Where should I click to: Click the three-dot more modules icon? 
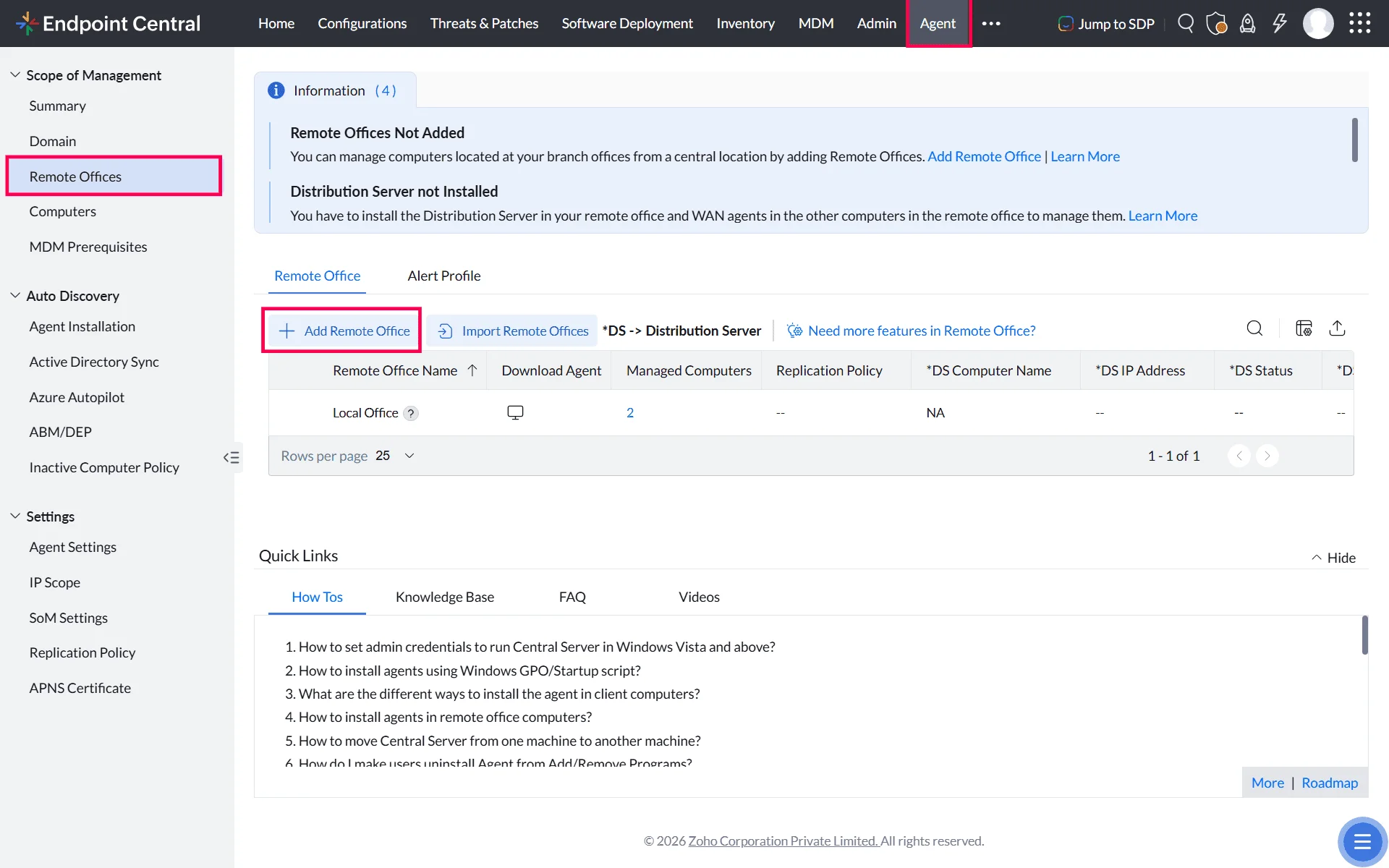click(x=991, y=23)
